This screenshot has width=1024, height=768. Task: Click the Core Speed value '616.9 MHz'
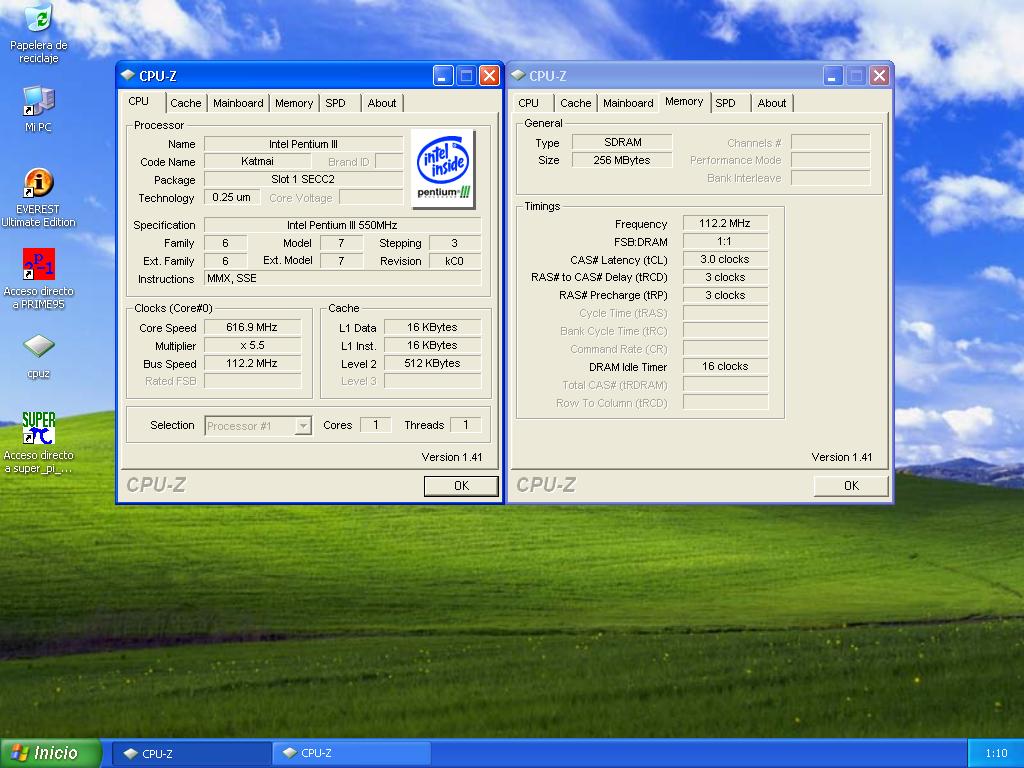252,328
